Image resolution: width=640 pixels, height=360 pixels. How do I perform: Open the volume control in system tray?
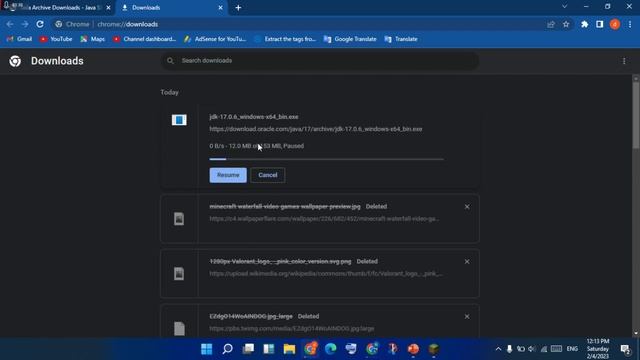[531, 349]
